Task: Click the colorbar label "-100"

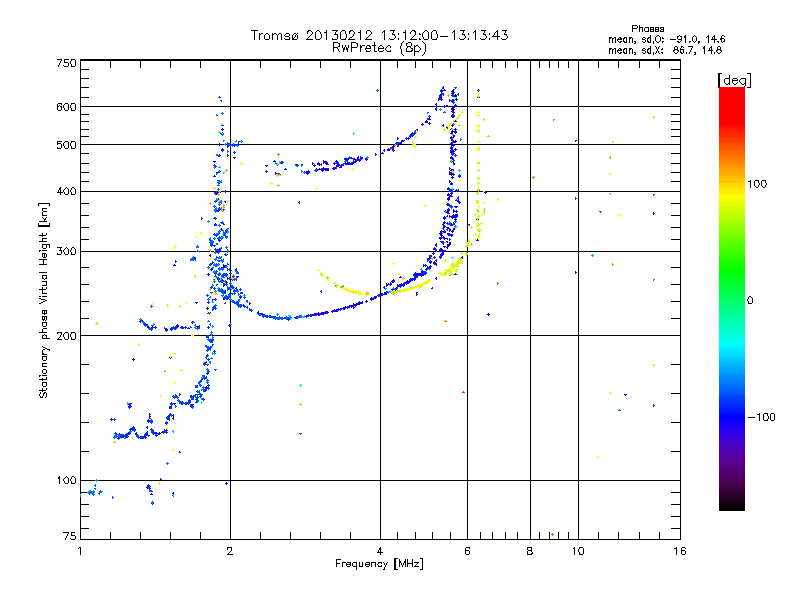Action: coord(761,417)
